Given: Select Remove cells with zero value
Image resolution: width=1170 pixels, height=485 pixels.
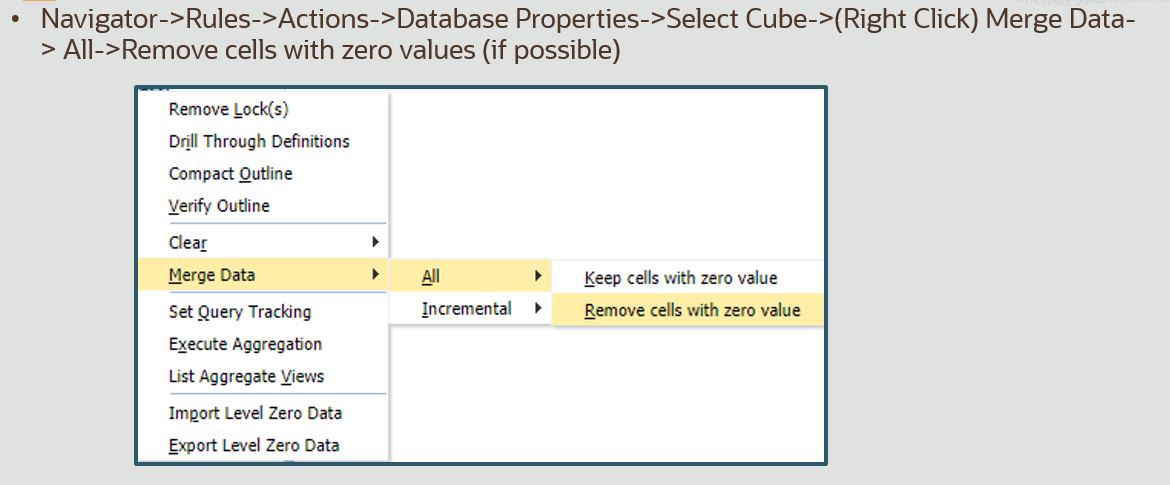Looking at the screenshot, I should (692, 310).
